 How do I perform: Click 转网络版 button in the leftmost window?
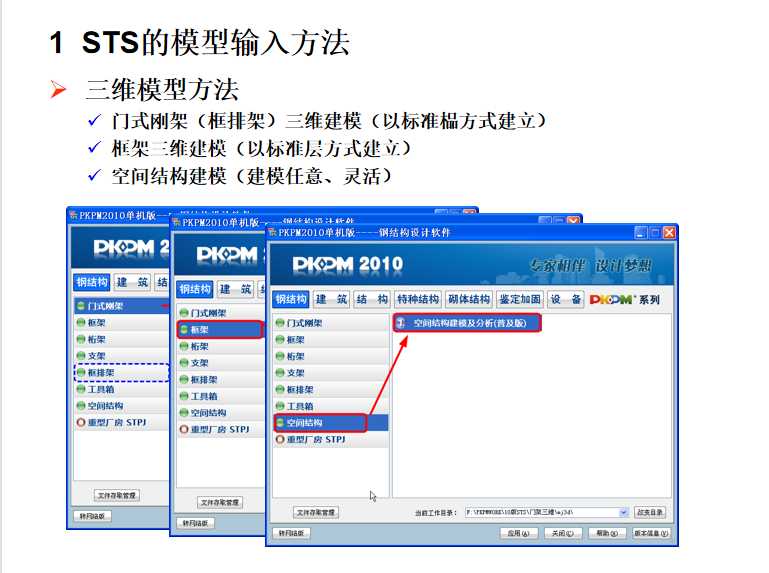pyautogui.click(x=92, y=516)
